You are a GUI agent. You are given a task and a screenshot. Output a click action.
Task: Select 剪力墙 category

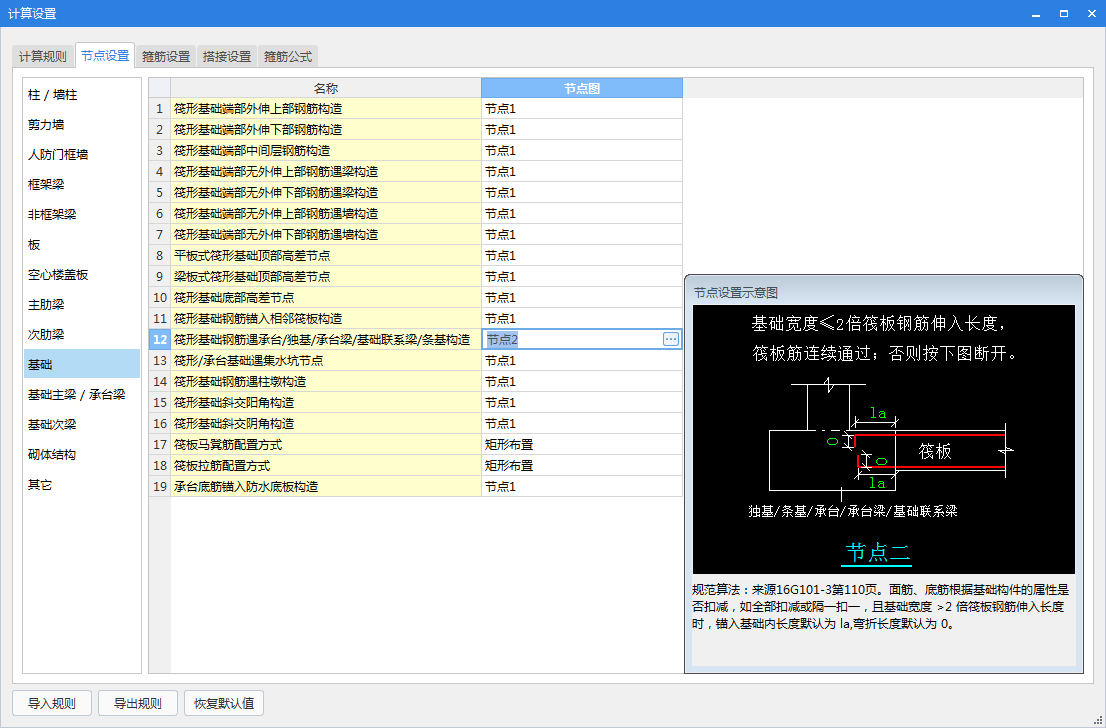(x=82, y=125)
